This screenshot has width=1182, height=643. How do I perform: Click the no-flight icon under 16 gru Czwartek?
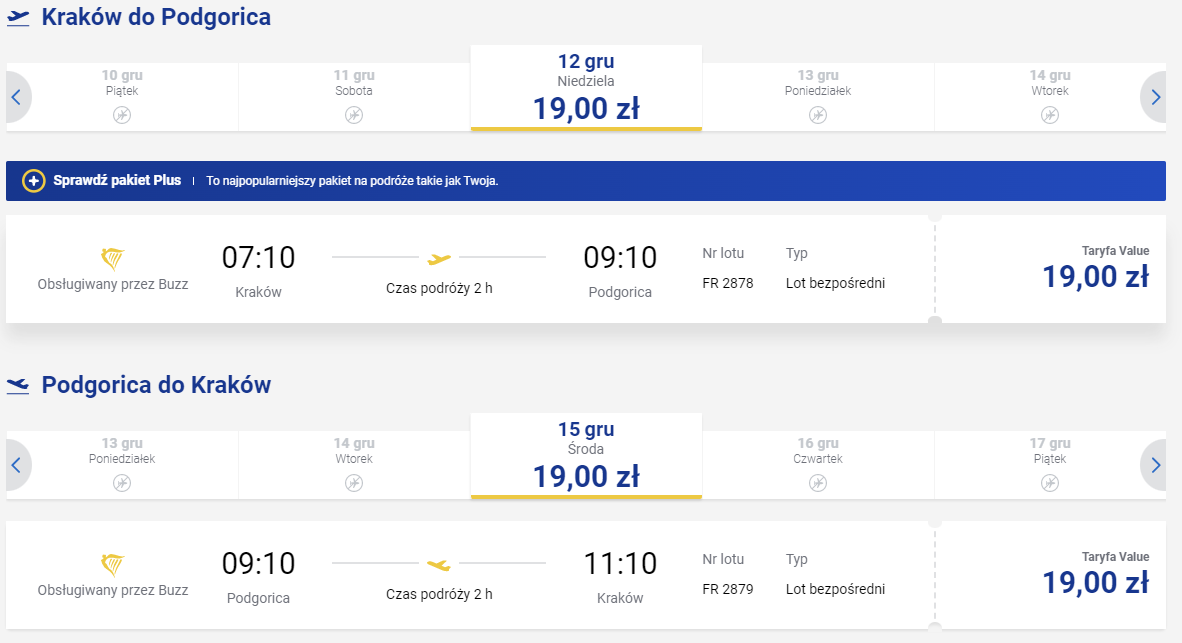818,482
